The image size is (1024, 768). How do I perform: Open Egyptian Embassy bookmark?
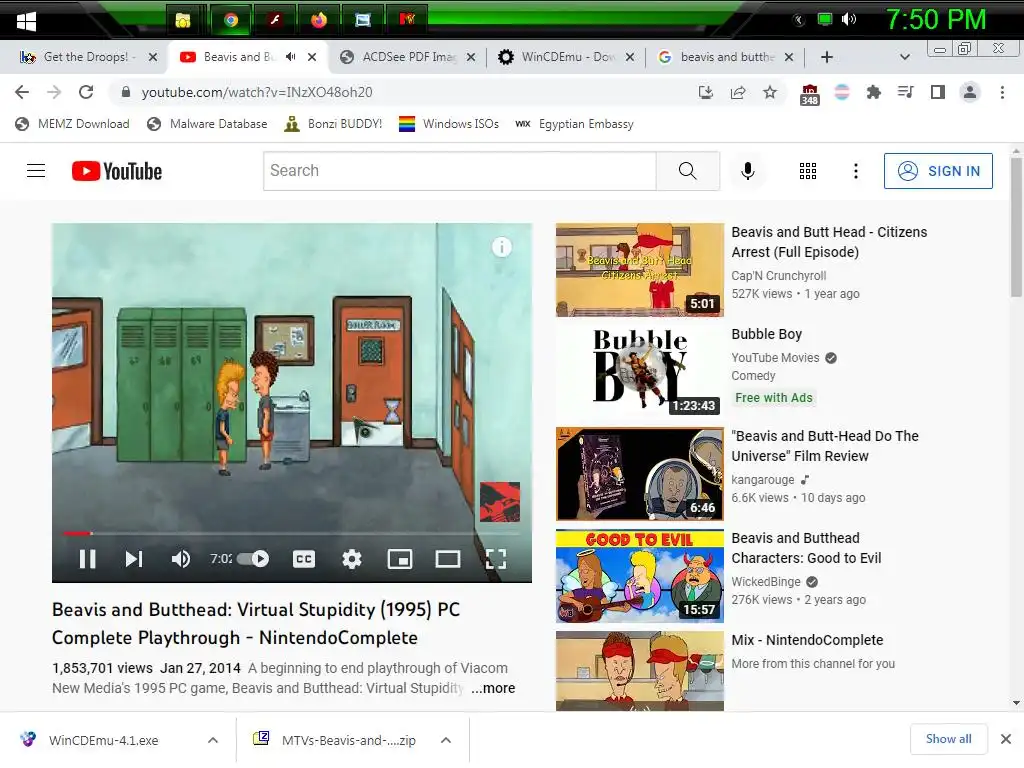[574, 124]
